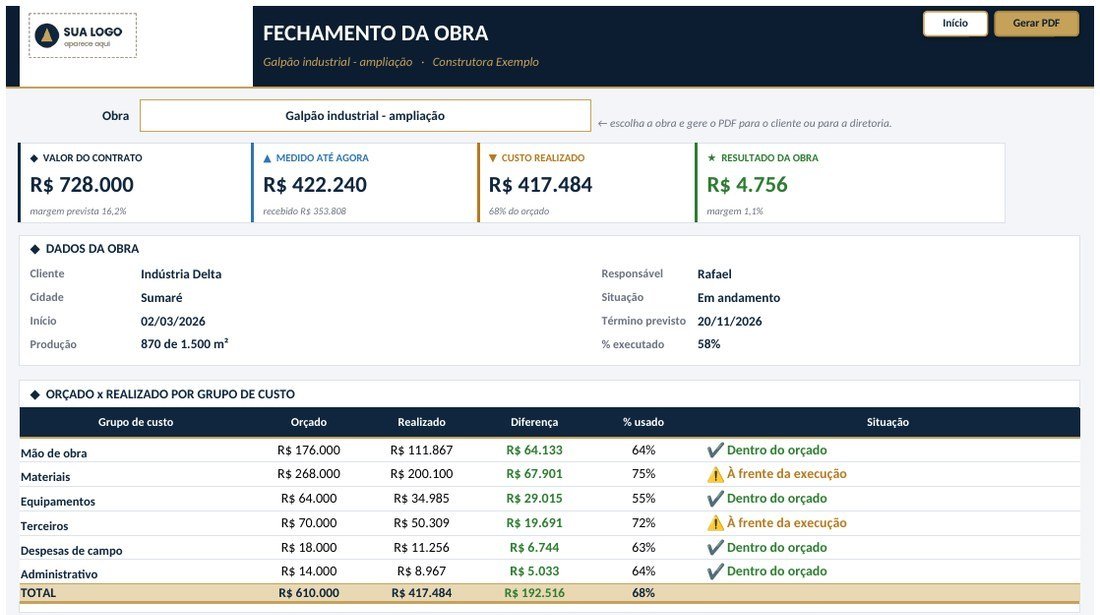Click the Diferença column header
The width and height of the screenshot is (1100, 615).
[535, 422]
